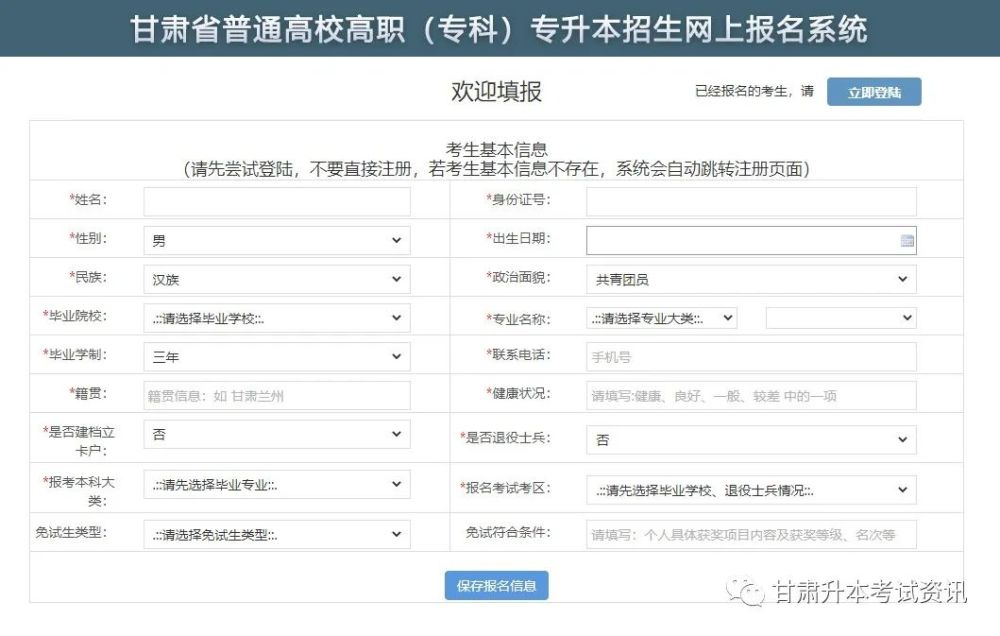
Task: Open the 是否退役士兵 veteran dropdown
Action: pos(750,439)
